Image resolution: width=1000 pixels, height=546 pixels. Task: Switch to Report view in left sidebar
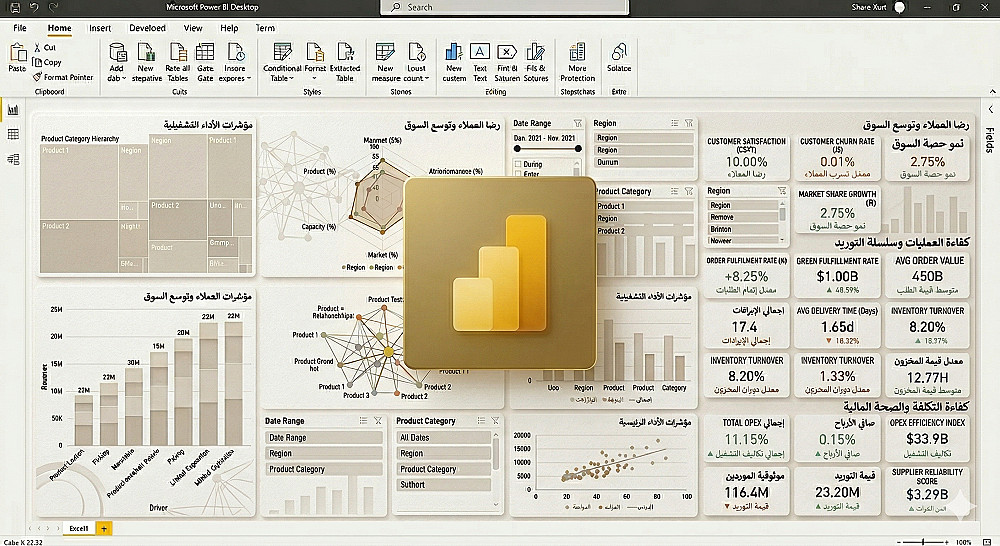(13, 110)
